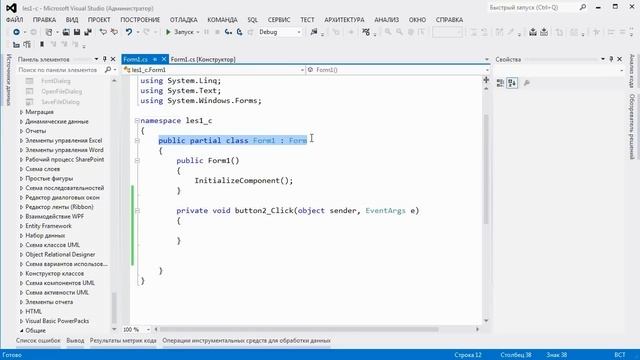Select the OpenFileDialog toolbox item

click(x=61, y=91)
